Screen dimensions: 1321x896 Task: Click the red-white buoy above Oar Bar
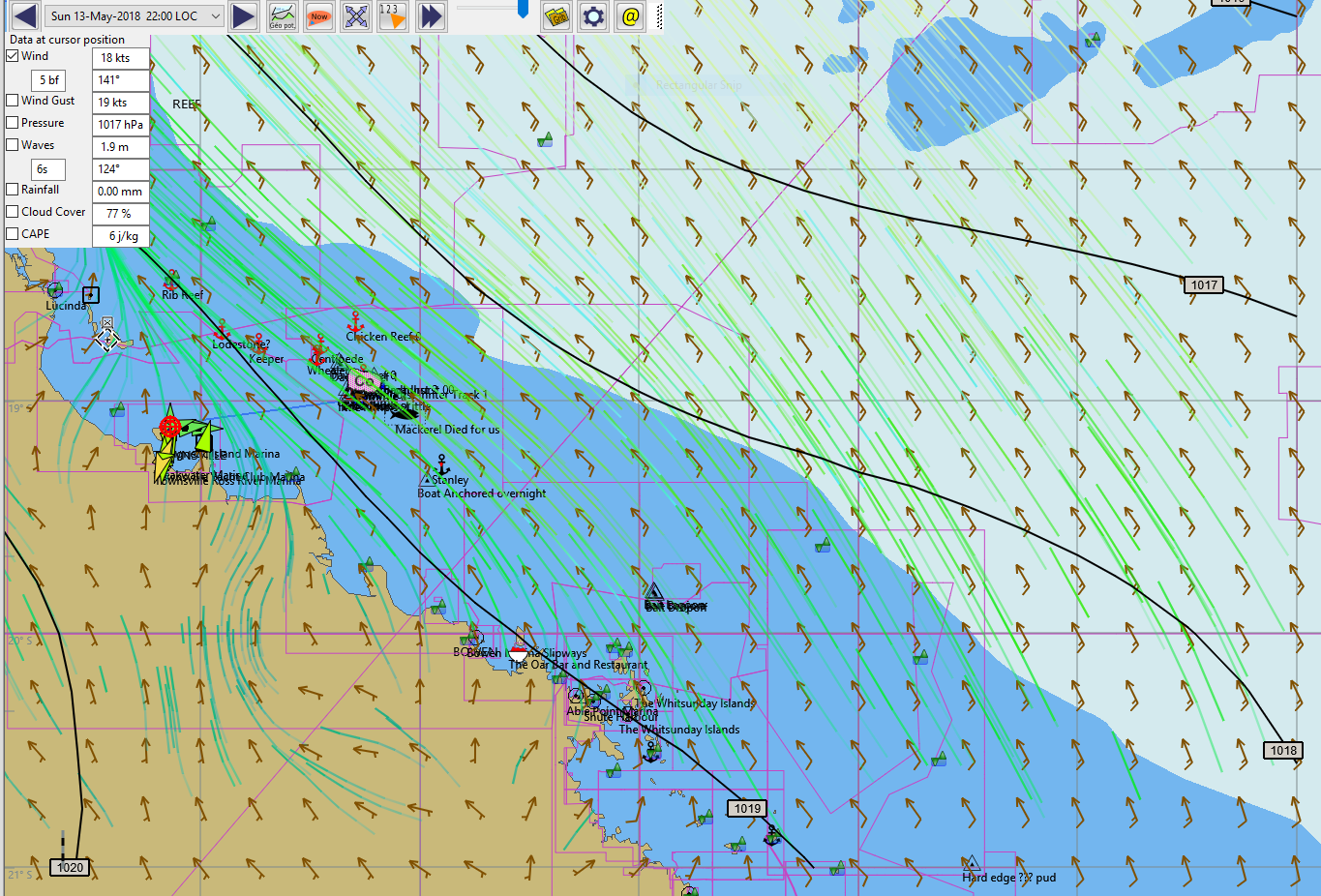[x=519, y=653]
